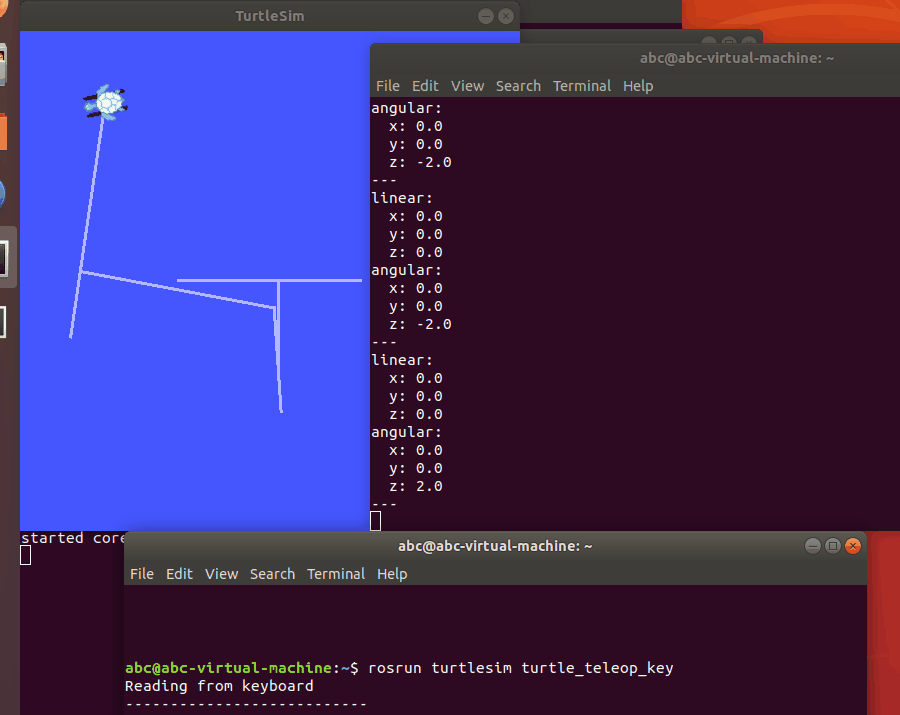This screenshot has height=715, width=900.
Task: Open Edit menu in lower teleop terminal
Action: pos(179,574)
